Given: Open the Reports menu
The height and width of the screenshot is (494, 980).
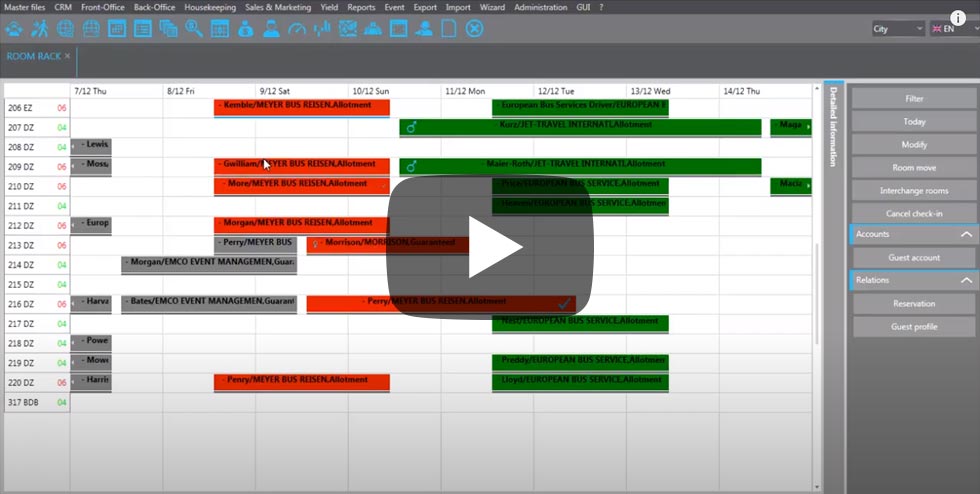Looking at the screenshot, I should click(x=361, y=8).
